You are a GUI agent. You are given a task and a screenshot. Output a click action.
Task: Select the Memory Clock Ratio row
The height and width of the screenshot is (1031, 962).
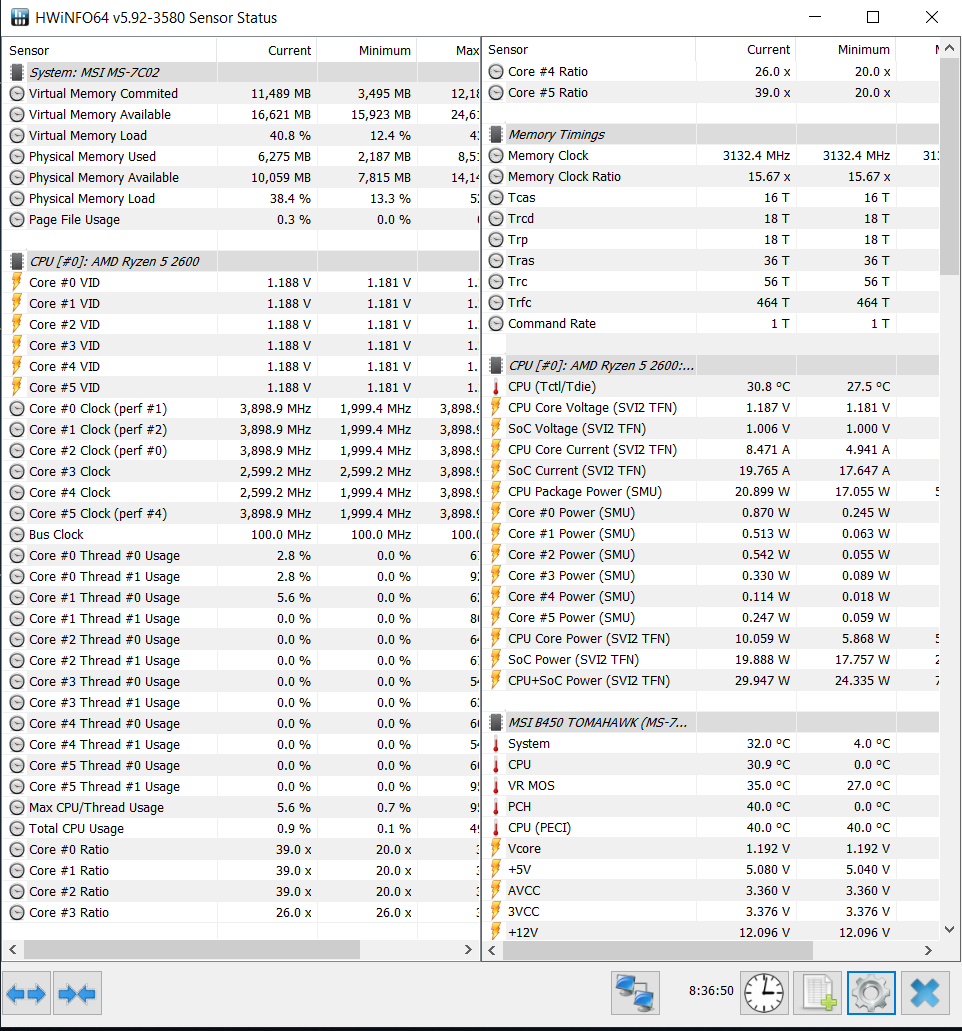711,177
